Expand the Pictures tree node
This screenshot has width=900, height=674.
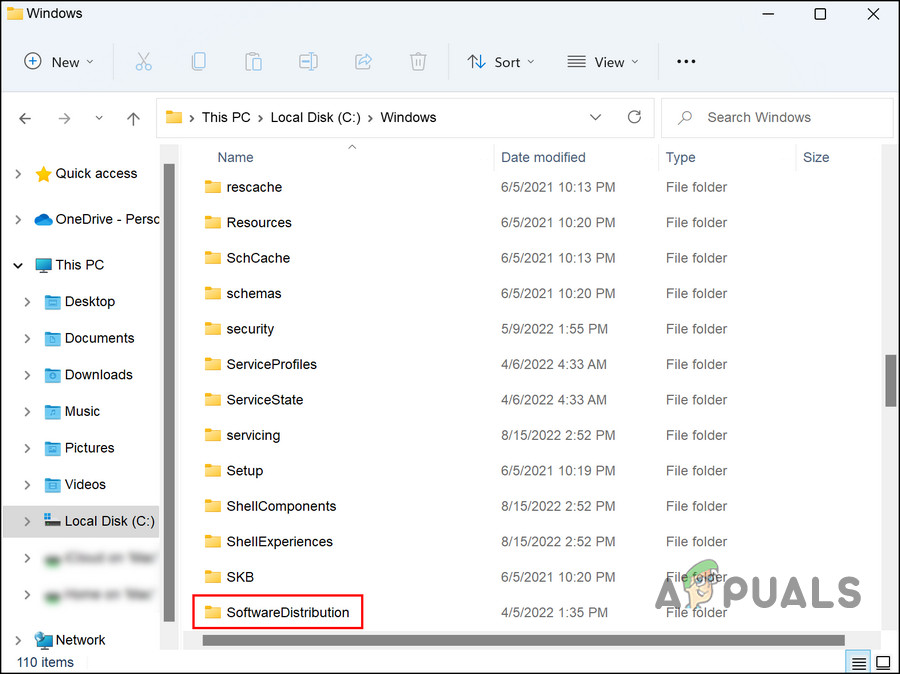pos(27,448)
